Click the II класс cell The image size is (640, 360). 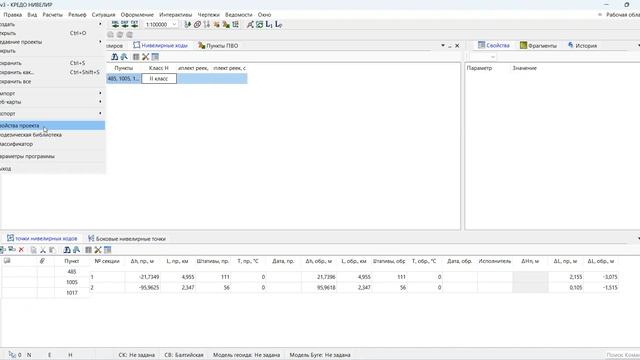point(159,78)
